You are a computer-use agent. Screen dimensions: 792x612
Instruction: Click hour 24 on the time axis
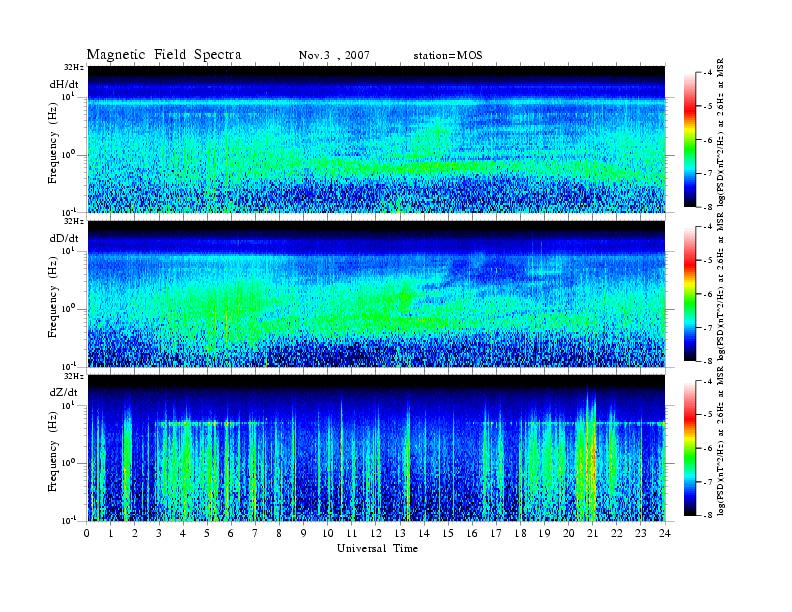pos(664,533)
